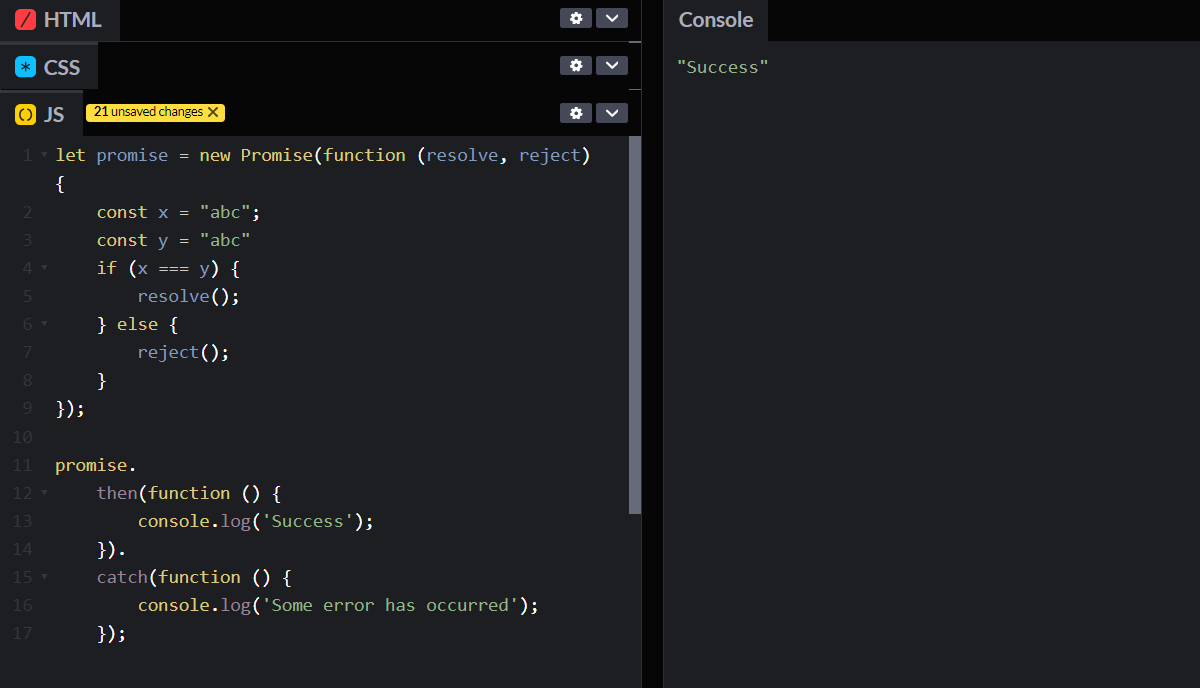The width and height of the screenshot is (1200, 688).
Task: Select the JS editor tab
Action: pyautogui.click(x=40, y=114)
